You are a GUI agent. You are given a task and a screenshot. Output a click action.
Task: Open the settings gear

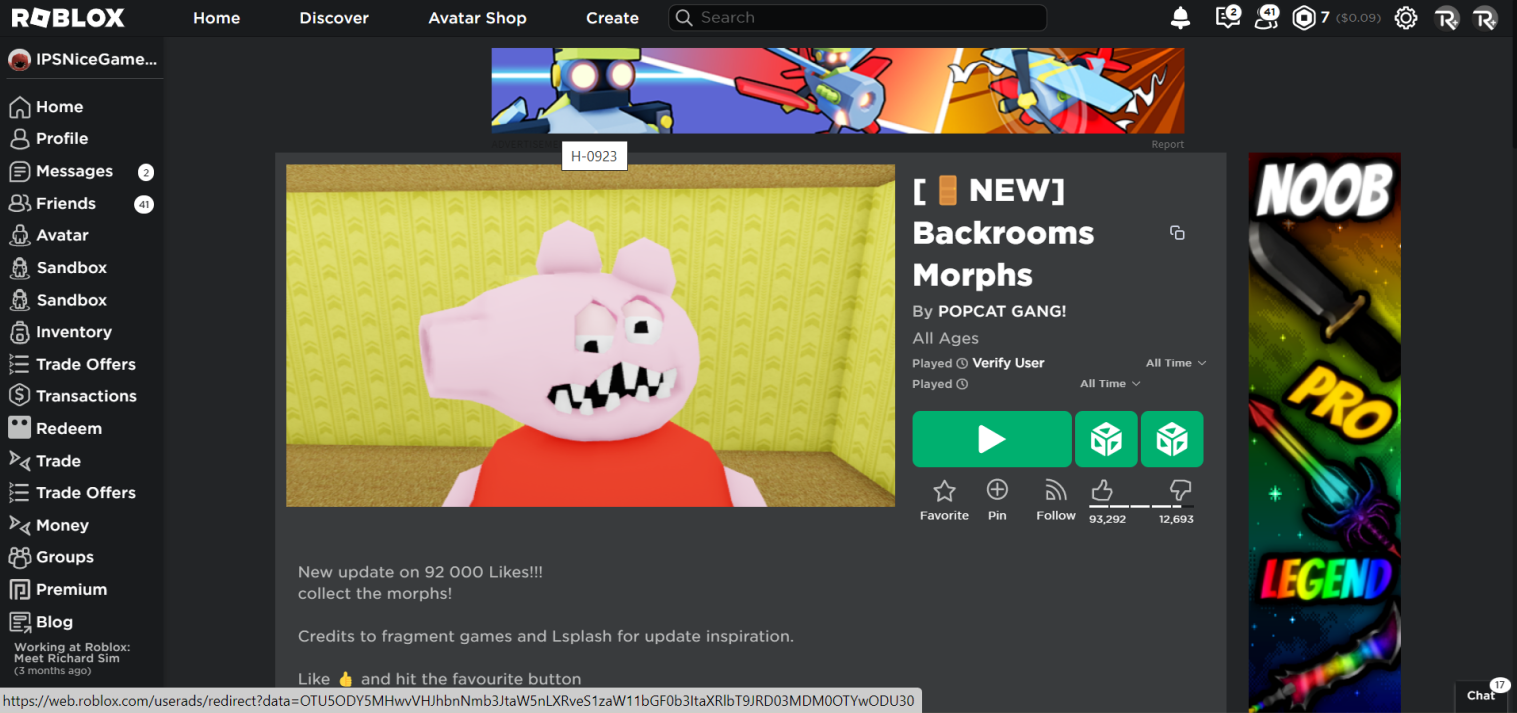[1406, 18]
